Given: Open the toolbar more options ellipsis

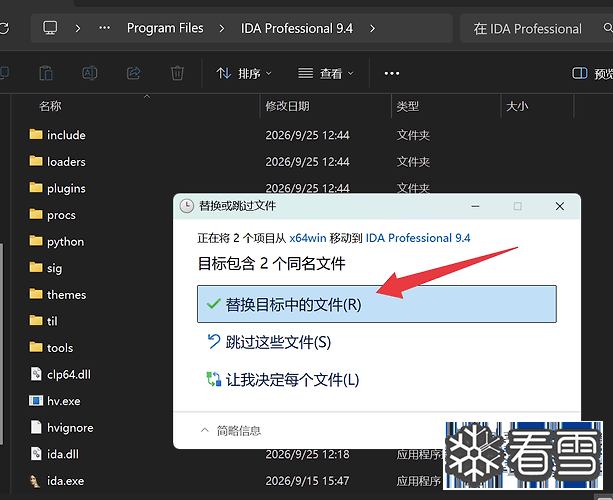Looking at the screenshot, I should click(x=392, y=73).
